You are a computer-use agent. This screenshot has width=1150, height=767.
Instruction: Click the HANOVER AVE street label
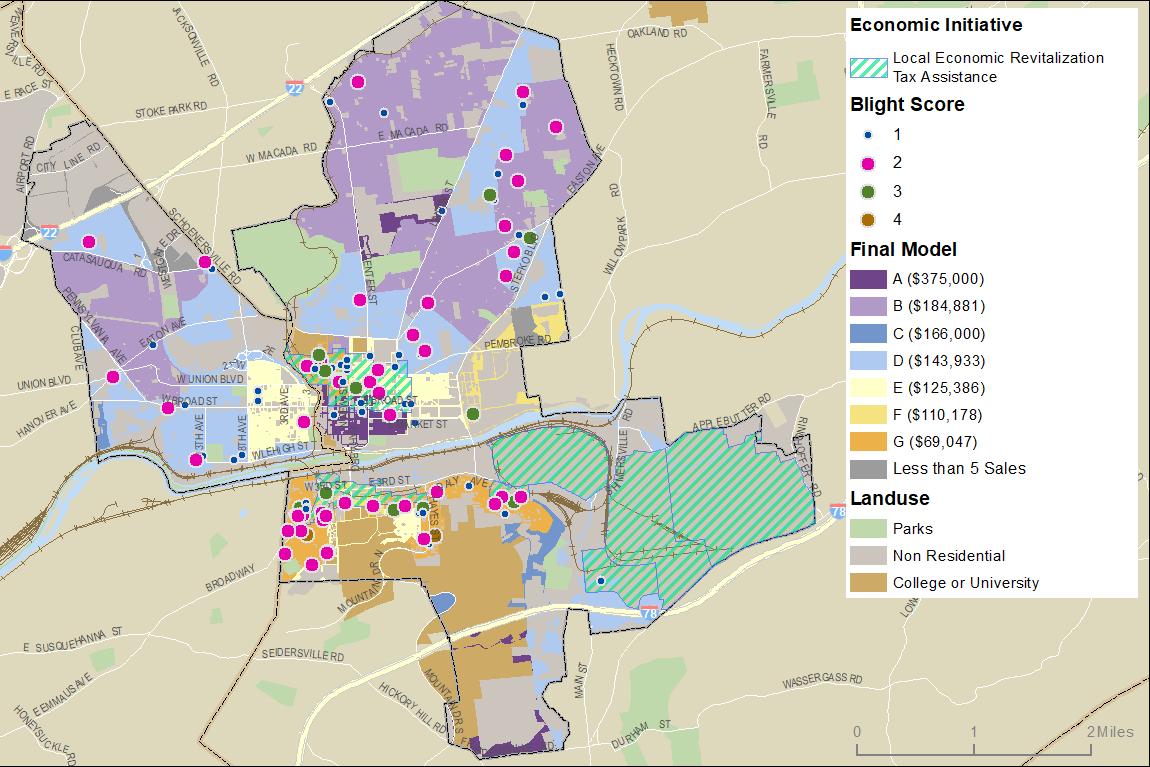coord(46,421)
